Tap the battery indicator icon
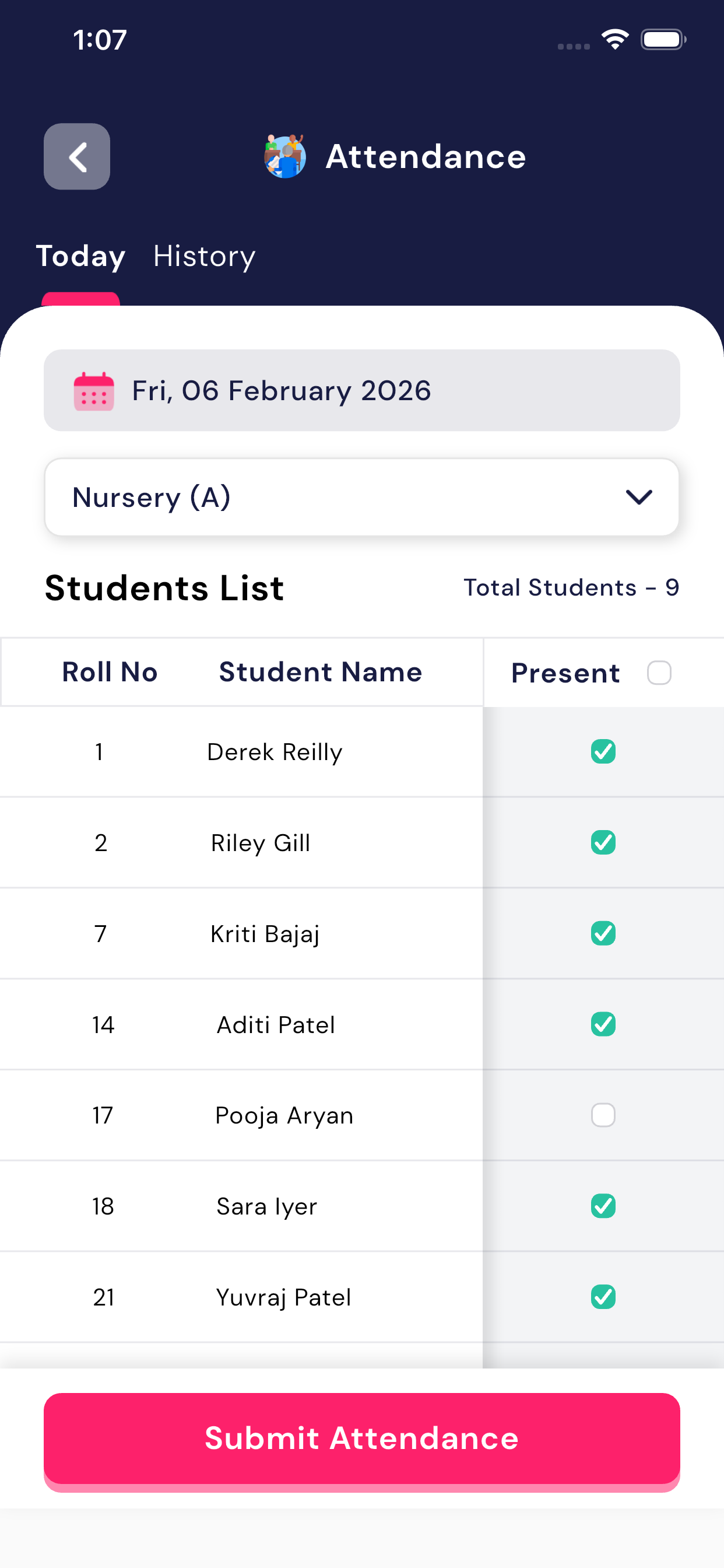 click(663, 40)
